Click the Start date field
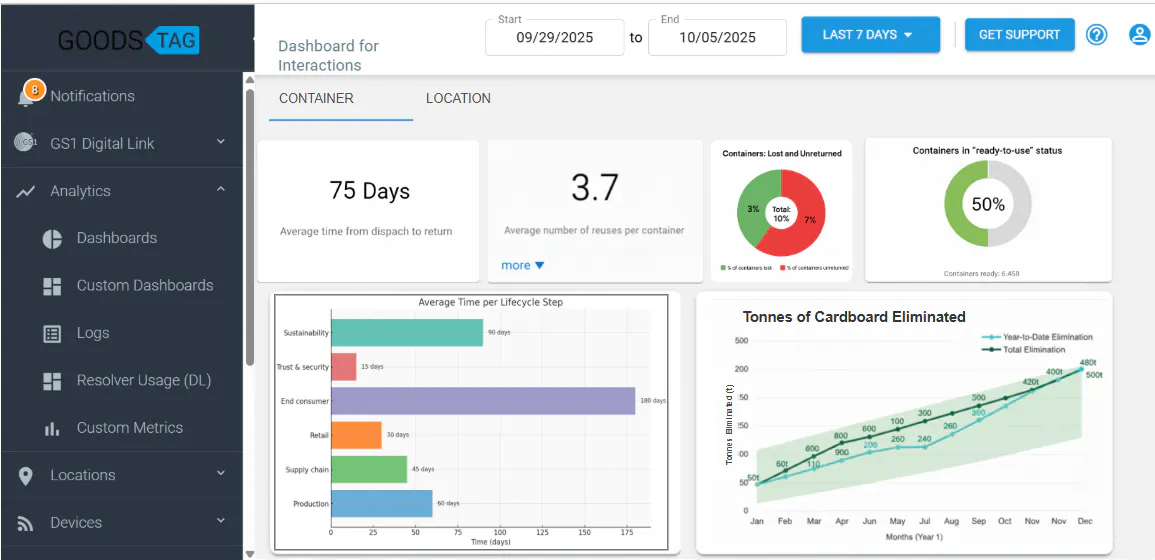This screenshot has width=1155, height=560. (x=555, y=37)
